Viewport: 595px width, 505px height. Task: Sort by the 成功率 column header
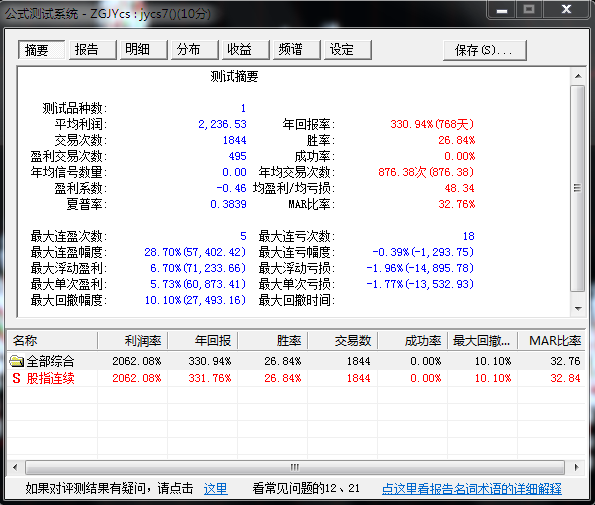[x=412, y=340]
